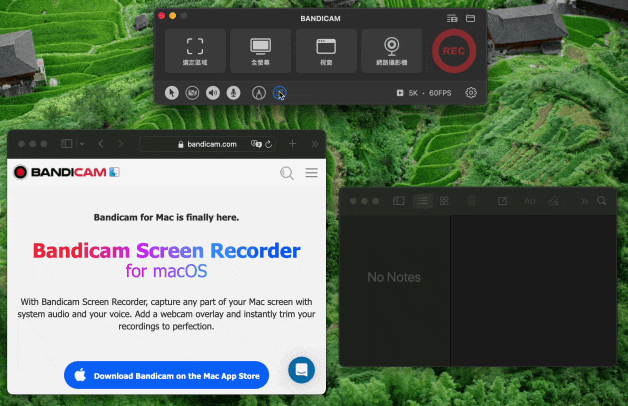
Task: Choose the webcam capture mode (網路攝影機)
Action: pyautogui.click(x=391, y=52)
